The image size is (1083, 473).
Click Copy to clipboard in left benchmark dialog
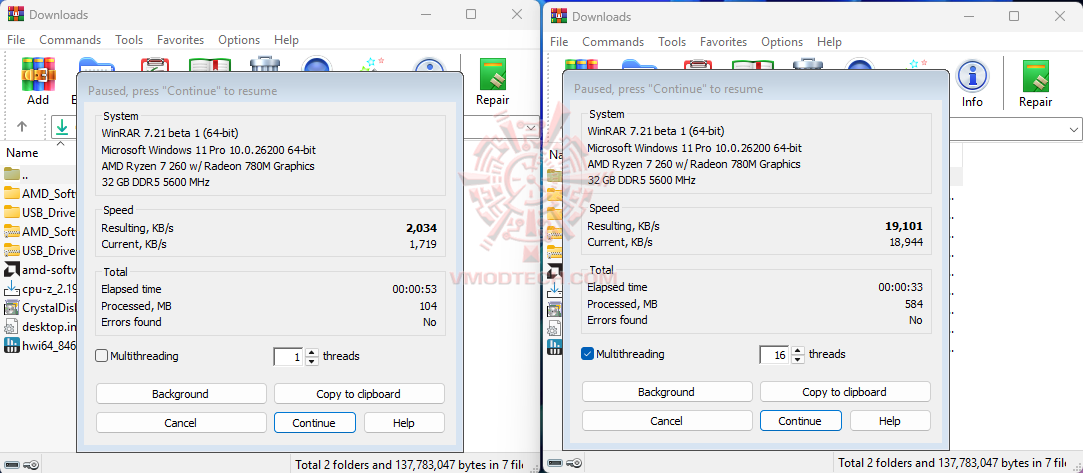click(x=359, y=394)
